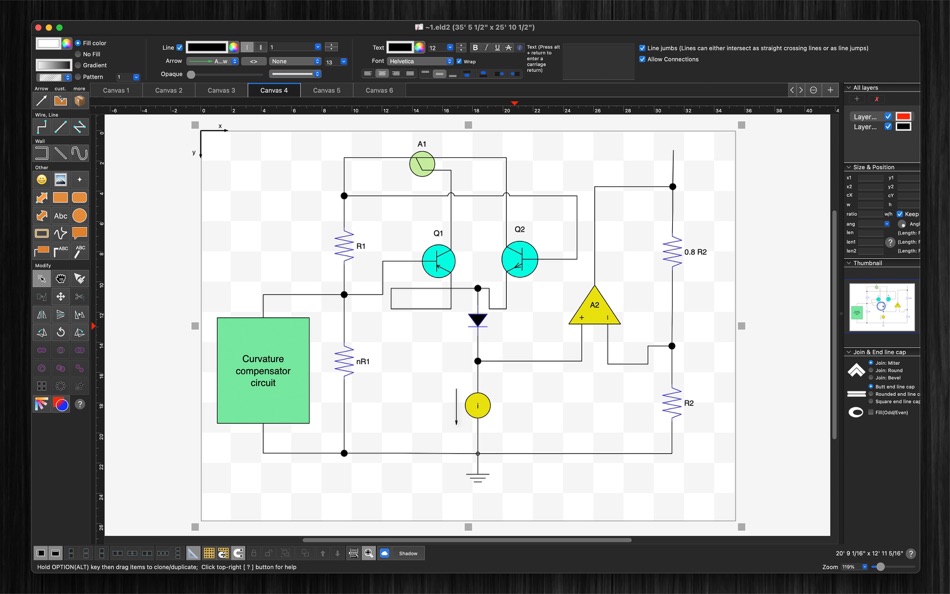Add a new canvas with plus button
This screenshot has width=950, height=594.
pyautogui.click(x=831, y=90)
